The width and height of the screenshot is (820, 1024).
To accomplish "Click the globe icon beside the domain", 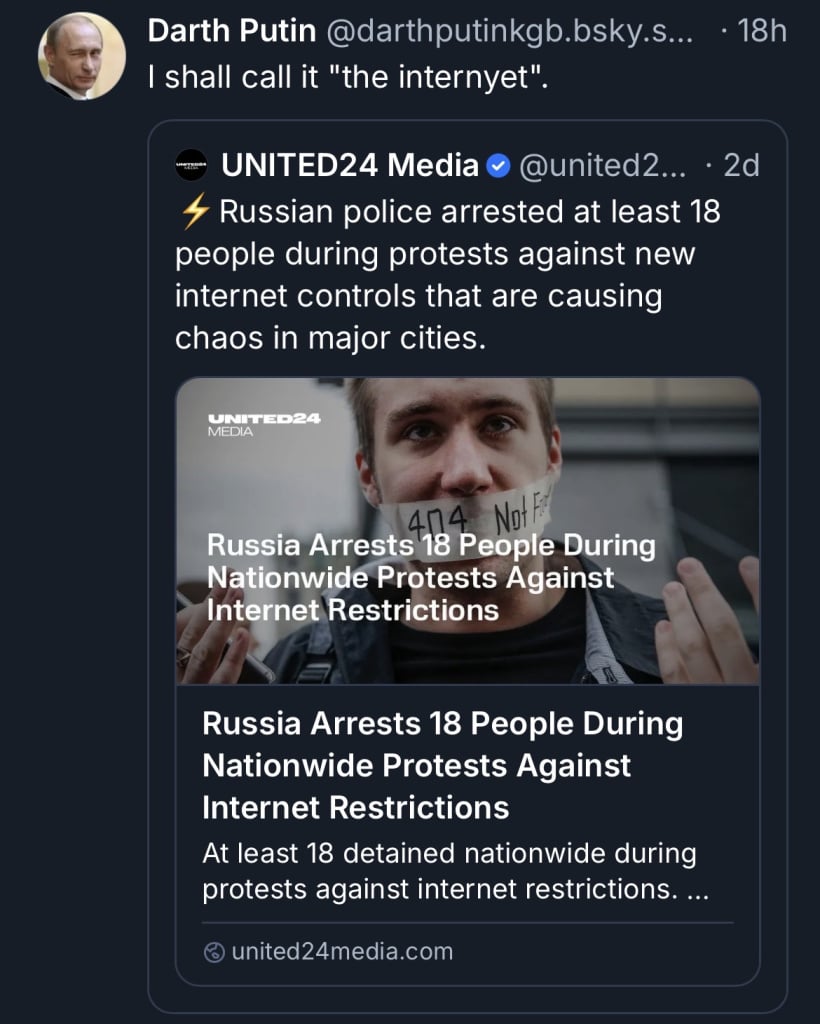I will (x=214, y=952).
